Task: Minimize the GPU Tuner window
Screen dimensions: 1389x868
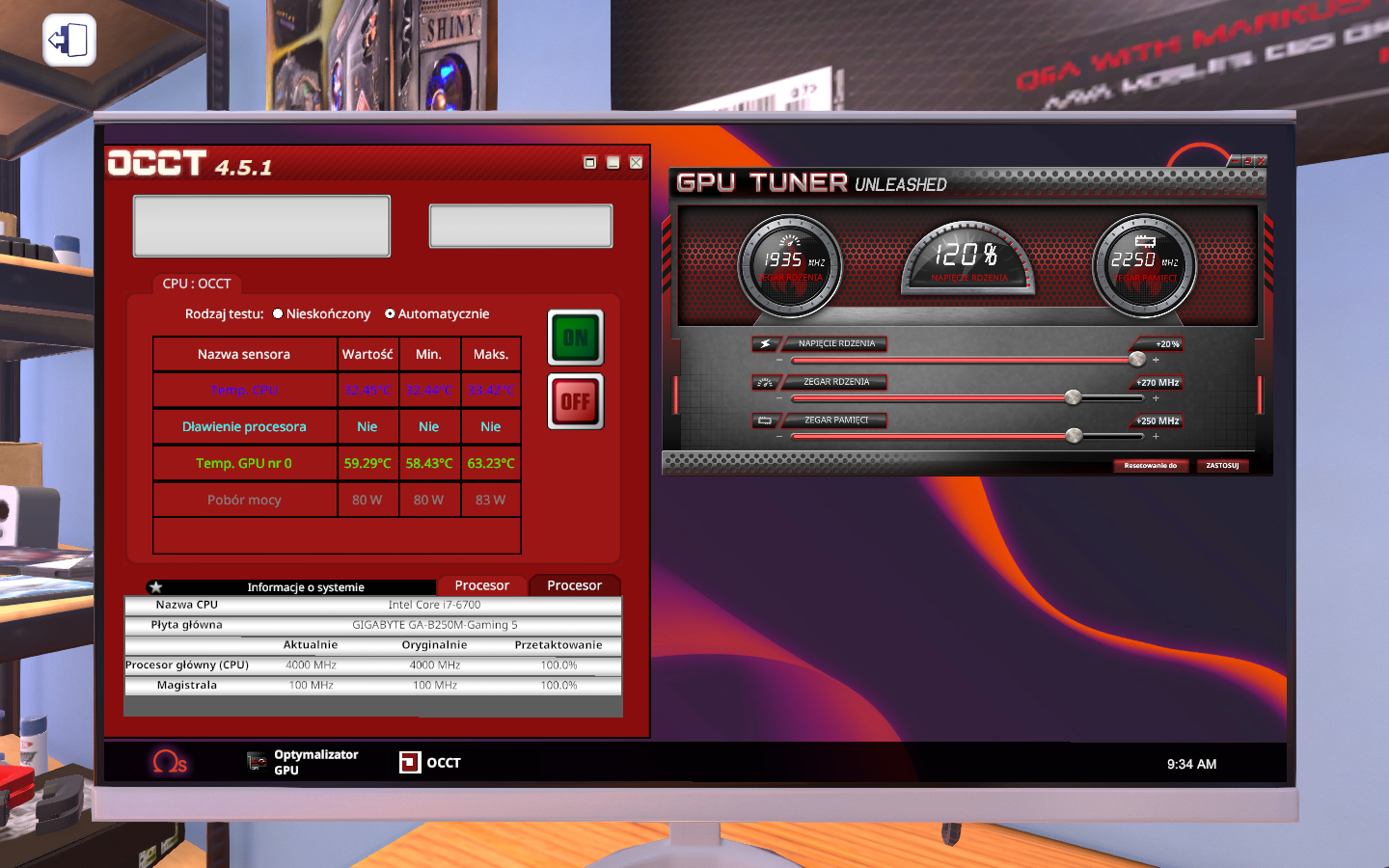Action: click(1235, 161)
